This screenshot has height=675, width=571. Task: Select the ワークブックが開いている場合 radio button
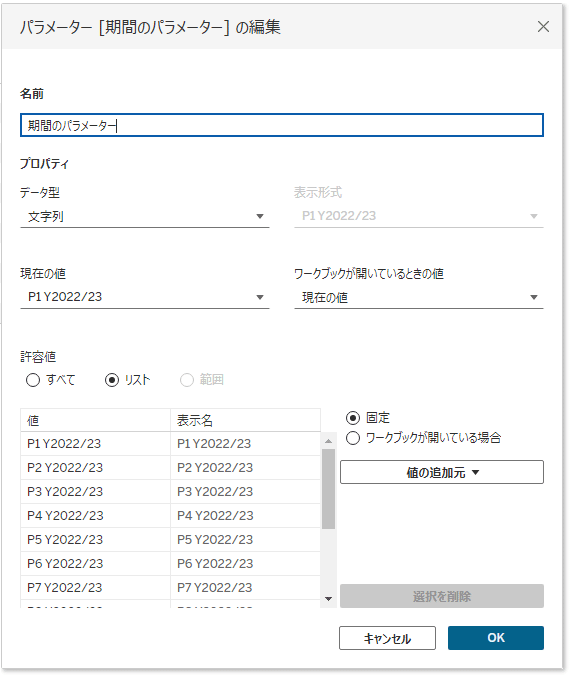(353, 438)
